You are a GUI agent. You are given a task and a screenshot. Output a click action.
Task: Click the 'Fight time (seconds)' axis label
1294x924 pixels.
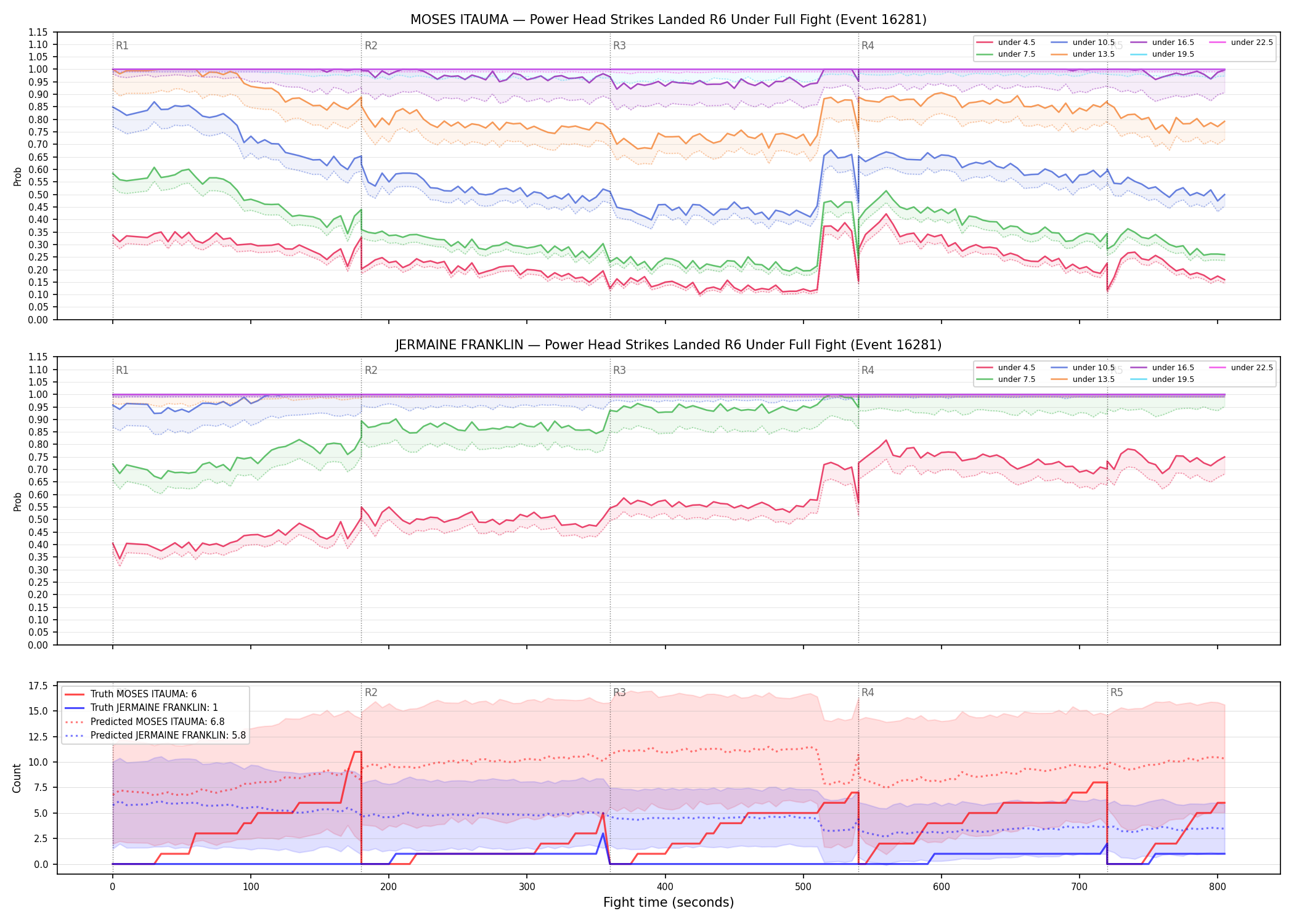tap(669, 902)
